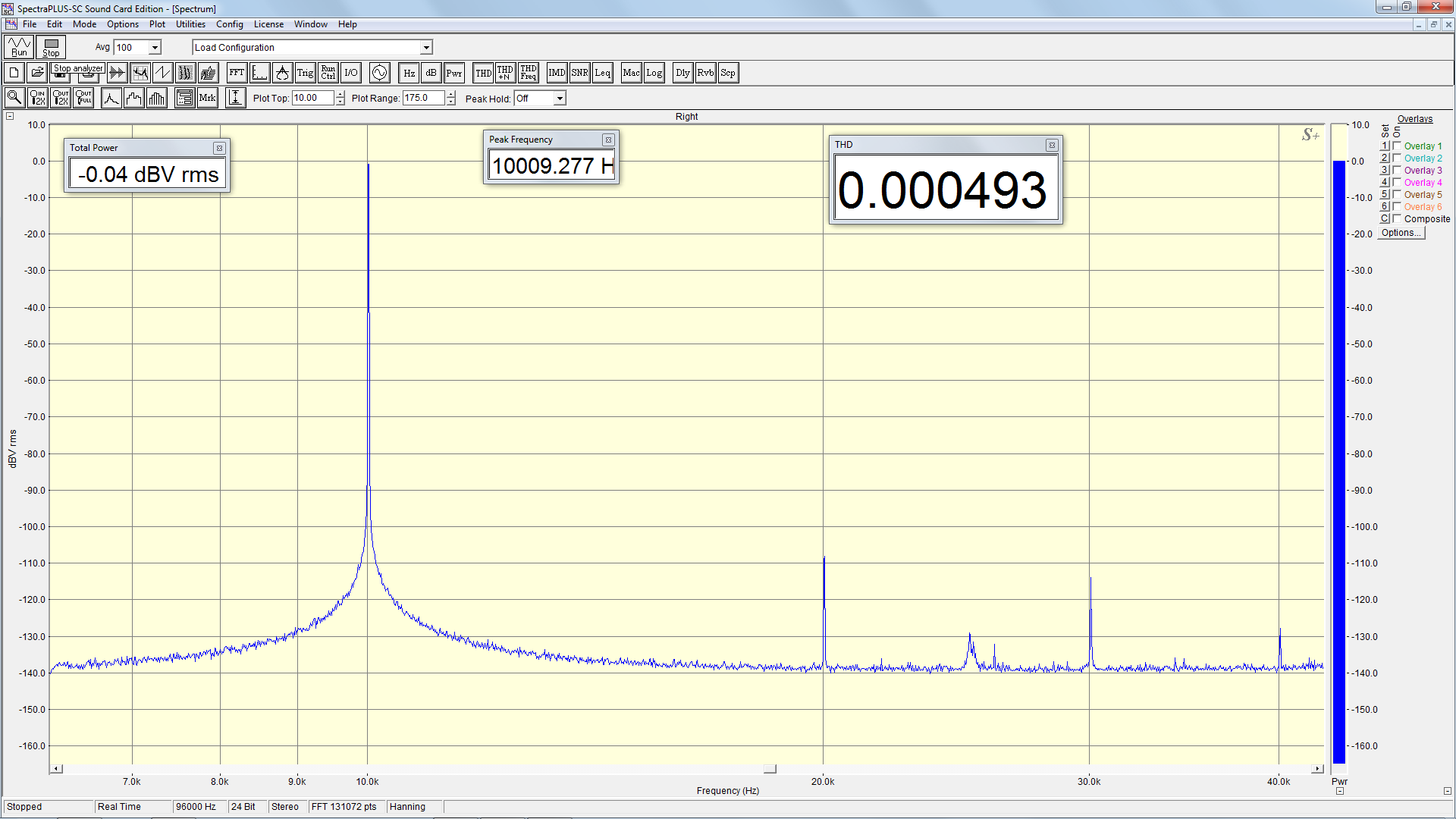Click the Zoom In 2X icon

click(37, 98)
